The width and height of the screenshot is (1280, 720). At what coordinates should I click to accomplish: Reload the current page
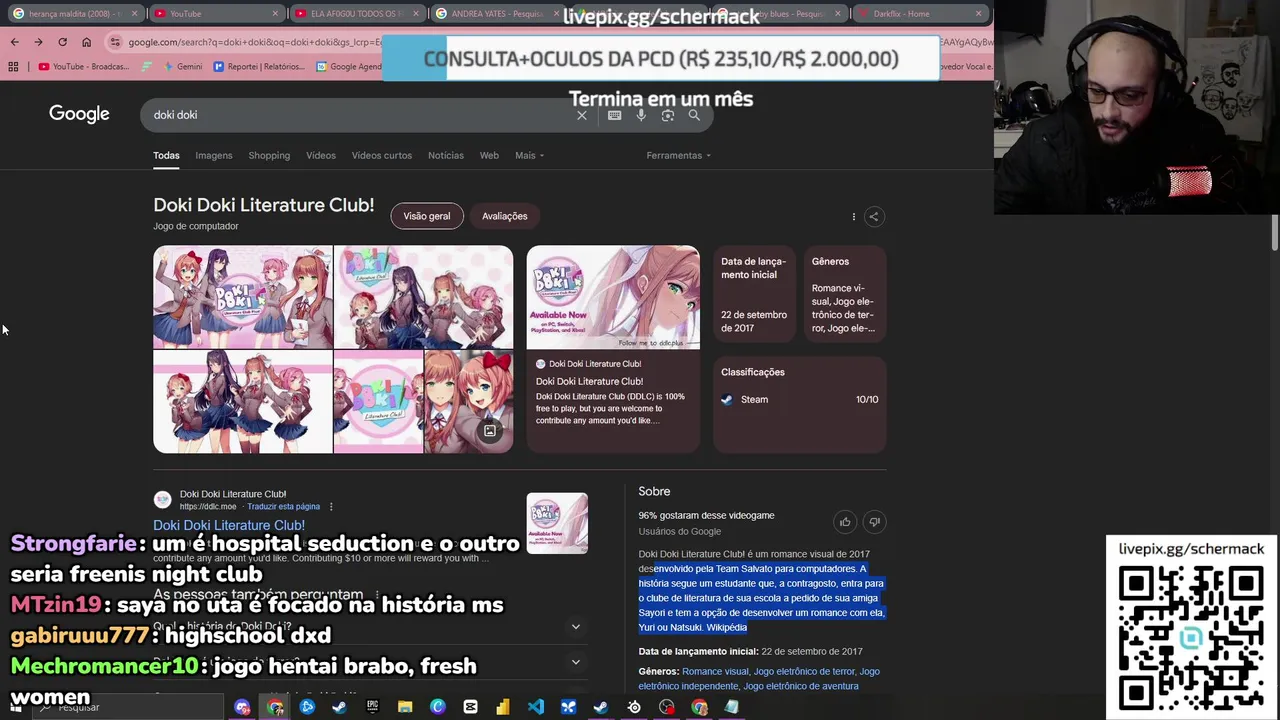62,42
